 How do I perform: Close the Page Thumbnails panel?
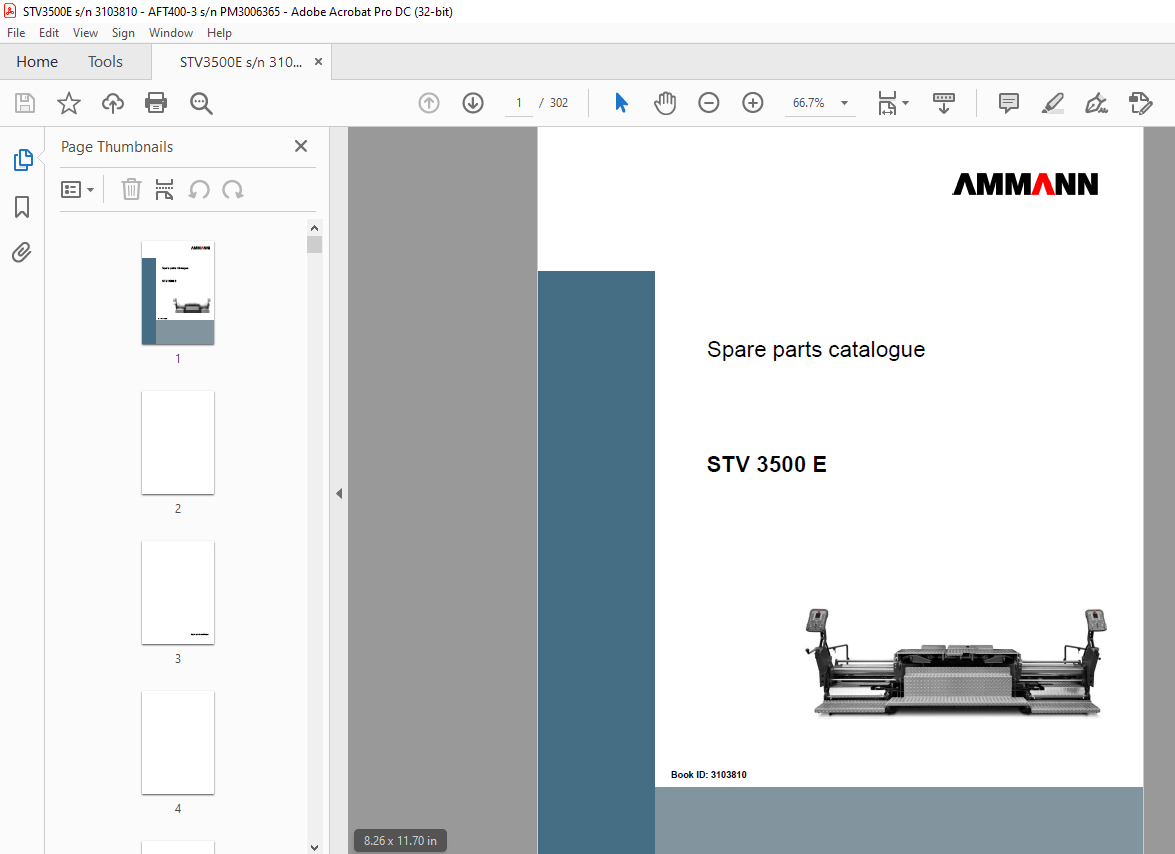pos(300,146)
